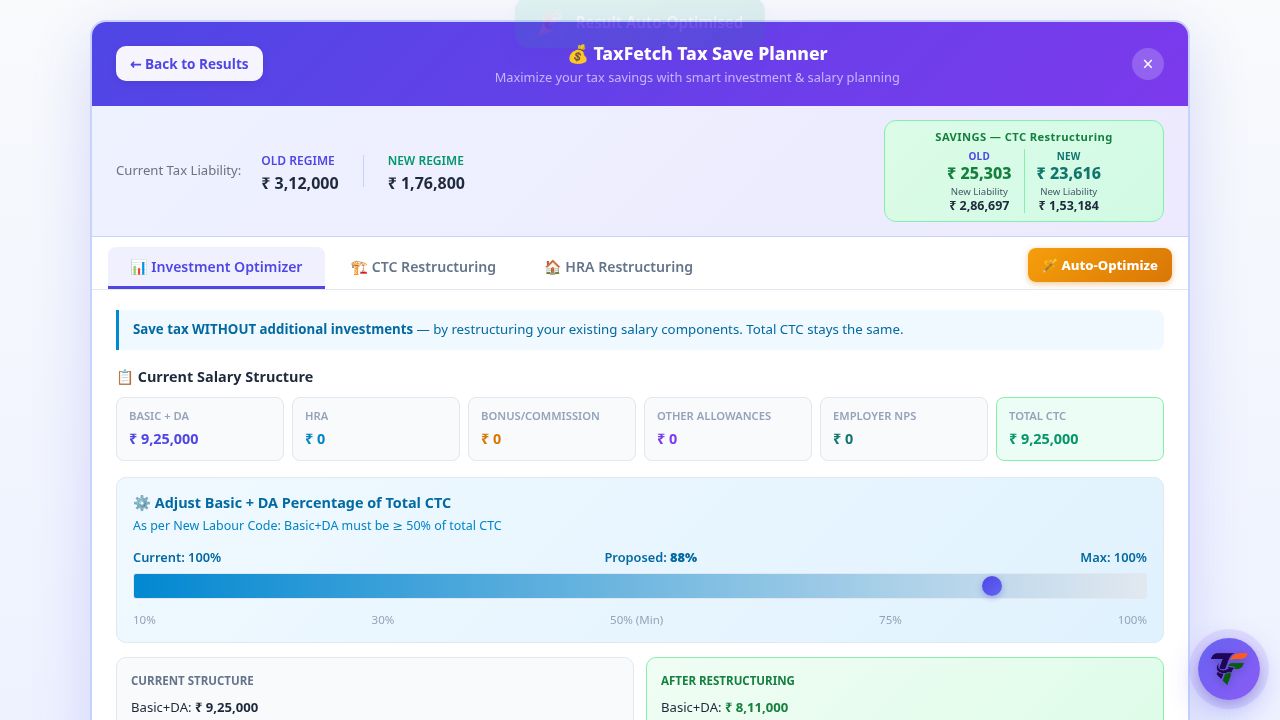This screenshot has width=1280, height=720.
Task: Click After Restructuring Basic+DA ₹ 8,11,000
Action: [x=756, y=708]
